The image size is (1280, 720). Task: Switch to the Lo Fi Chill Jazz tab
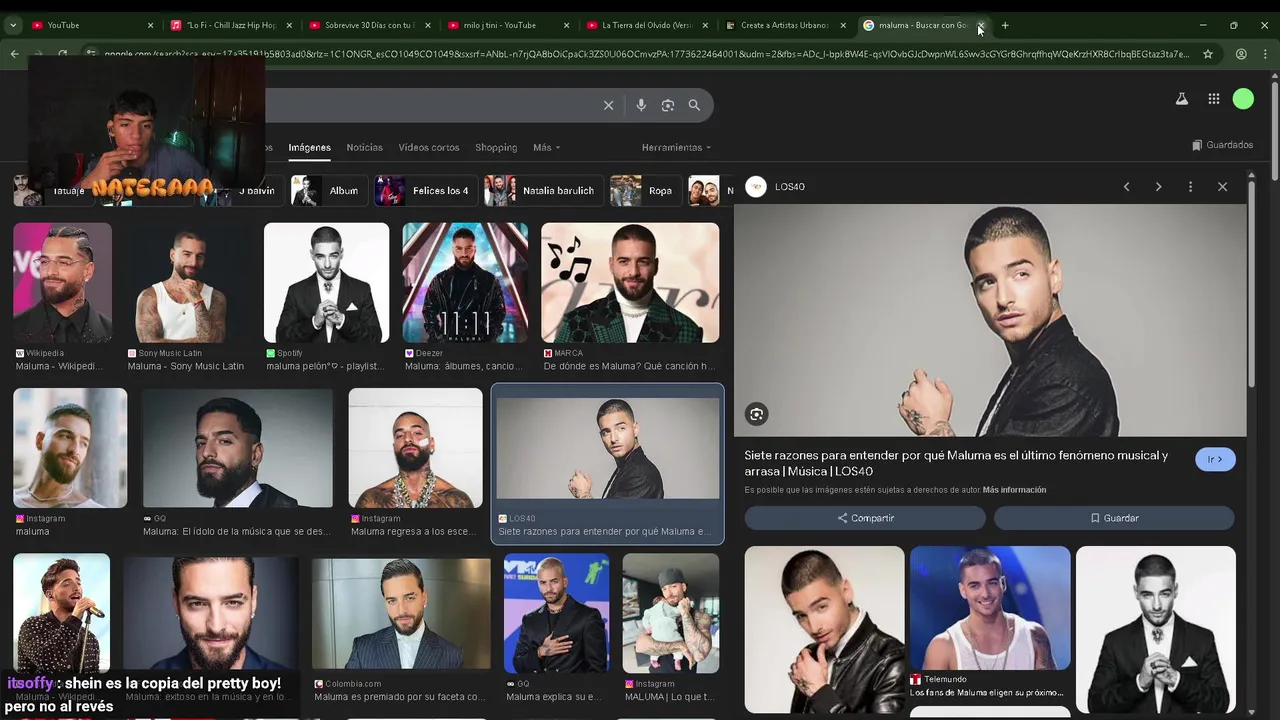click(x=231, y=25)
